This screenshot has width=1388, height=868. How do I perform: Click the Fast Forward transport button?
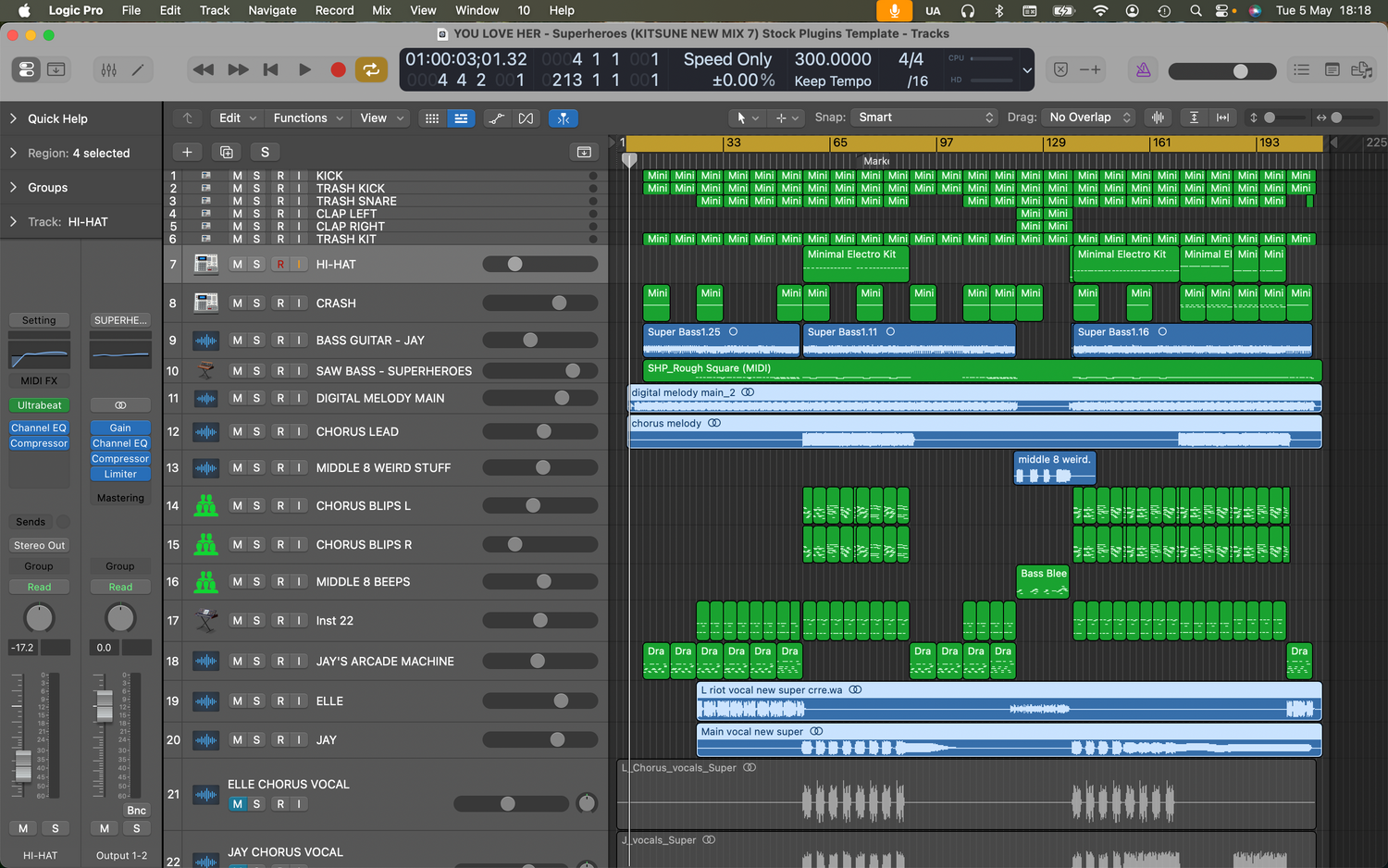coord(238,69)
